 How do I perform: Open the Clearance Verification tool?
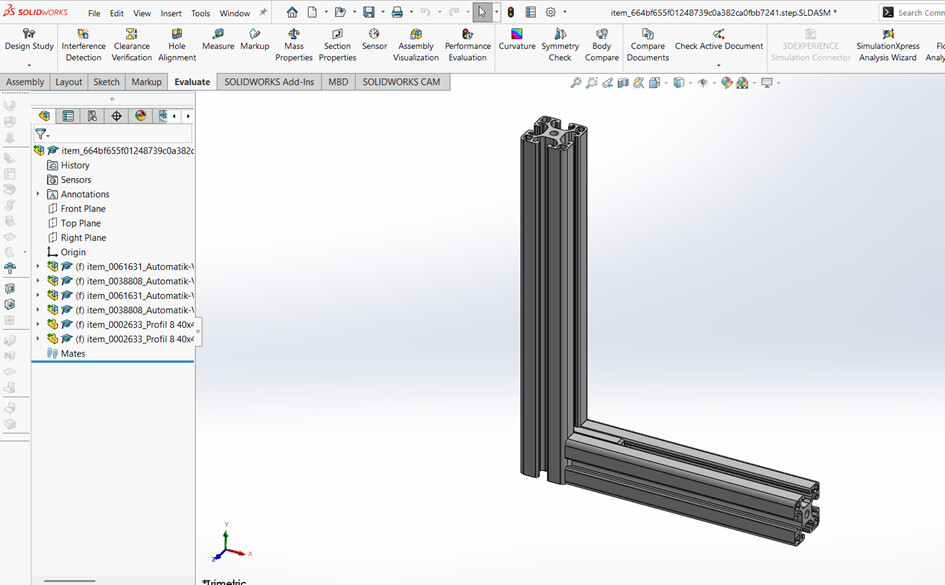coord(131,45)
